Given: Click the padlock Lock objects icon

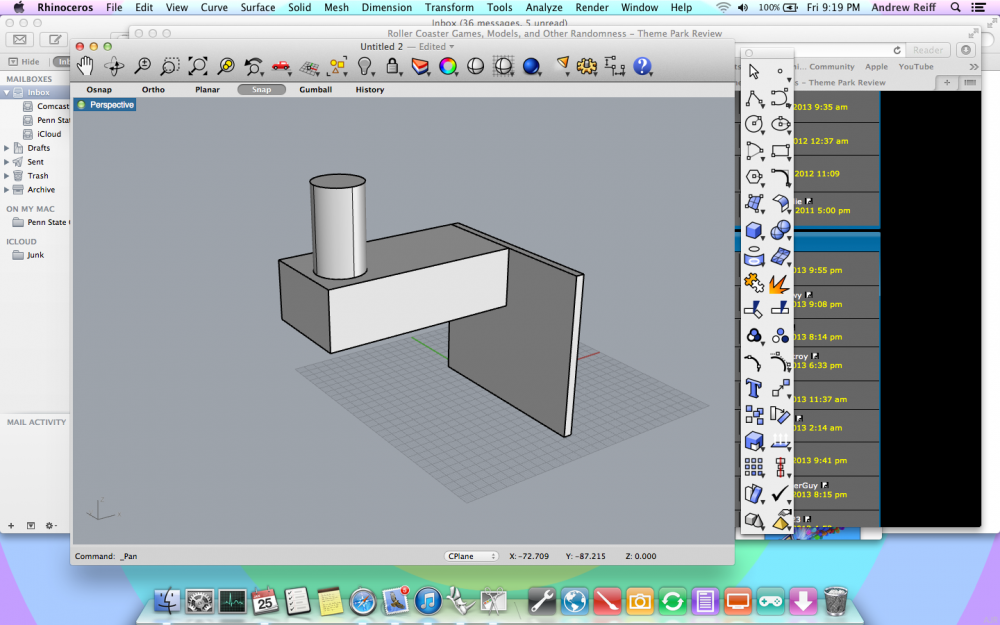Looking at the screenshot, I should (x=393, y=66).
